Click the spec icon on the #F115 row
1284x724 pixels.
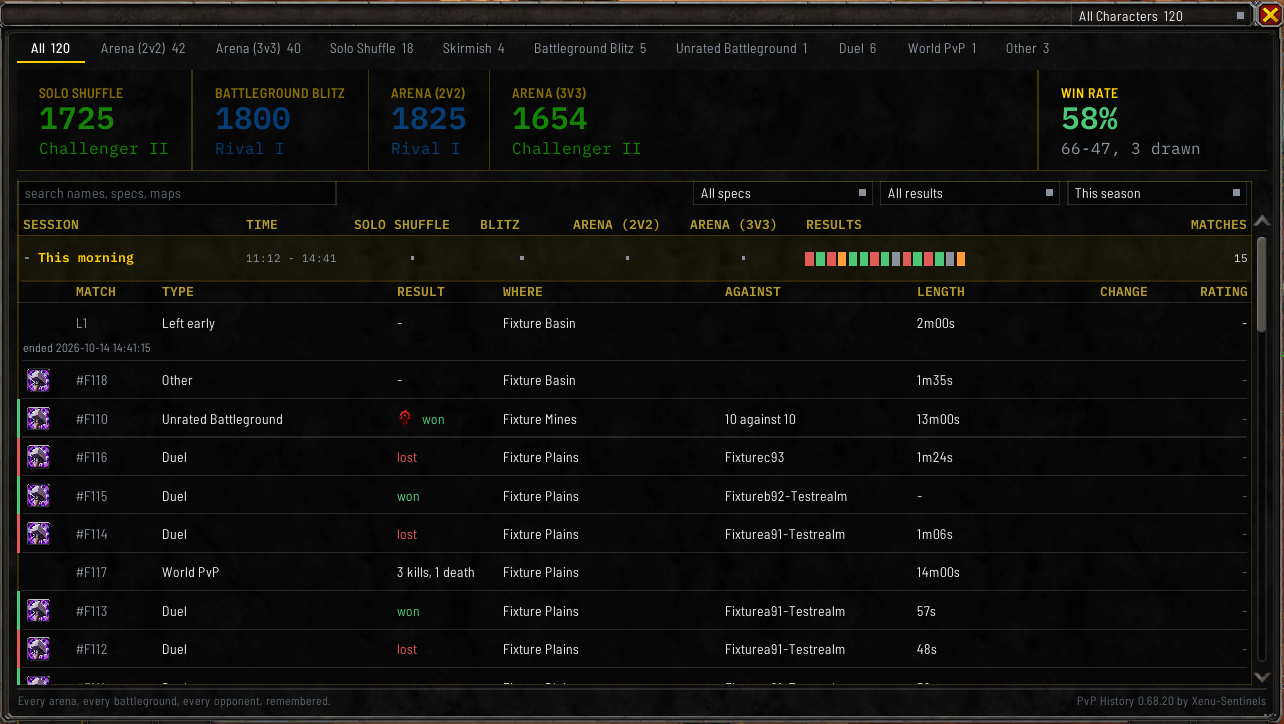[x=38, y=496]
